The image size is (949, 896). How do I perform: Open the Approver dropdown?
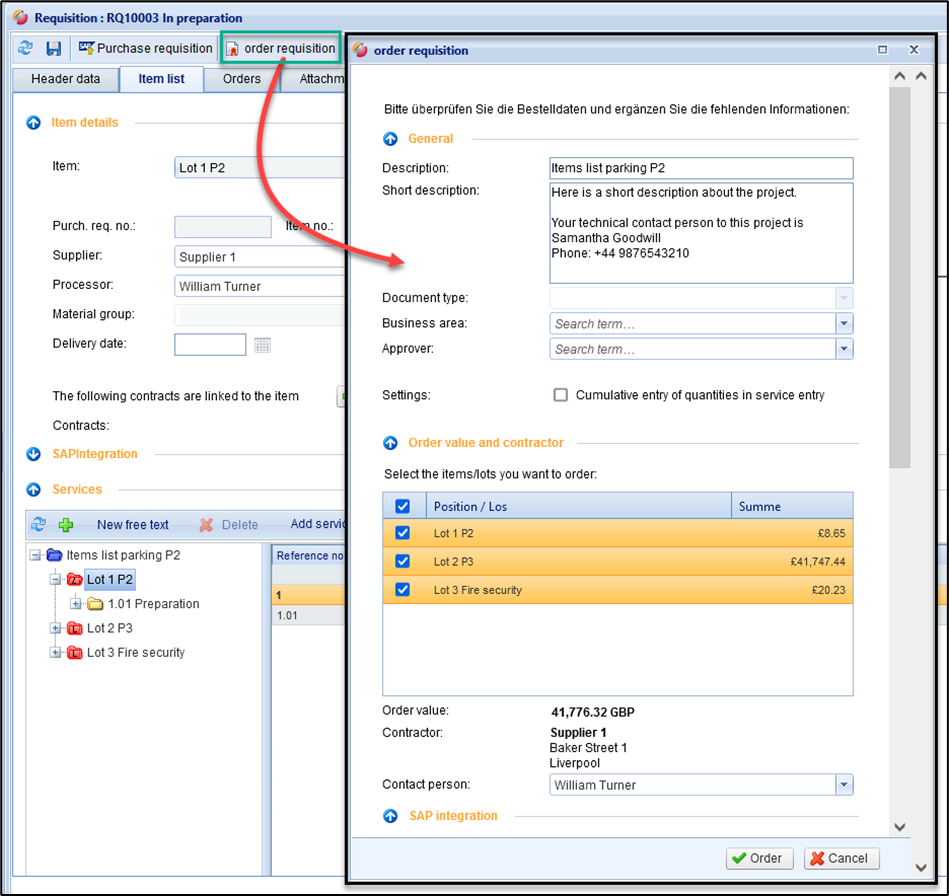(x=844, y=349)
